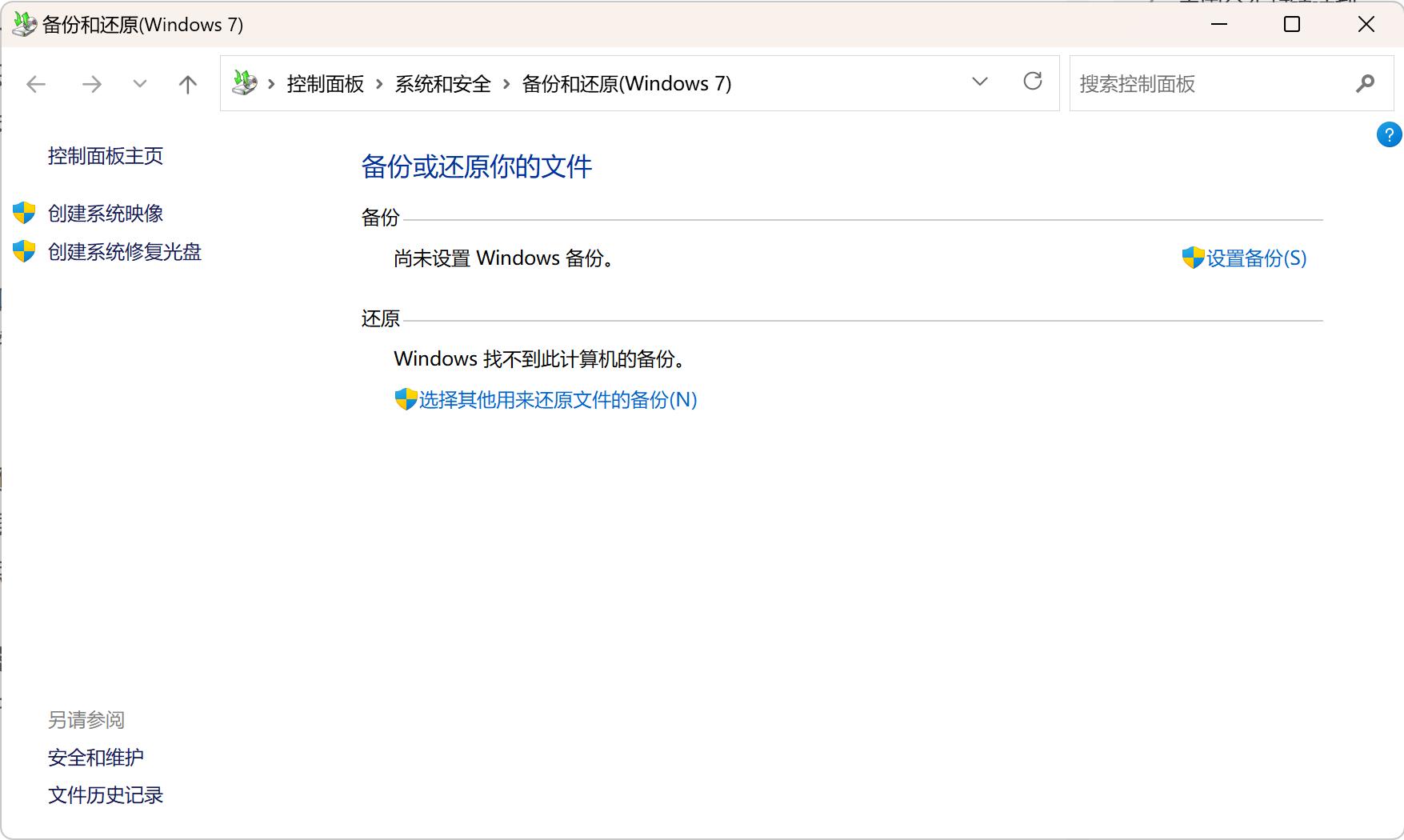Open Help via the blue question mark icon
Viewport: 1404px width, 840px height.
[1389, 134]
